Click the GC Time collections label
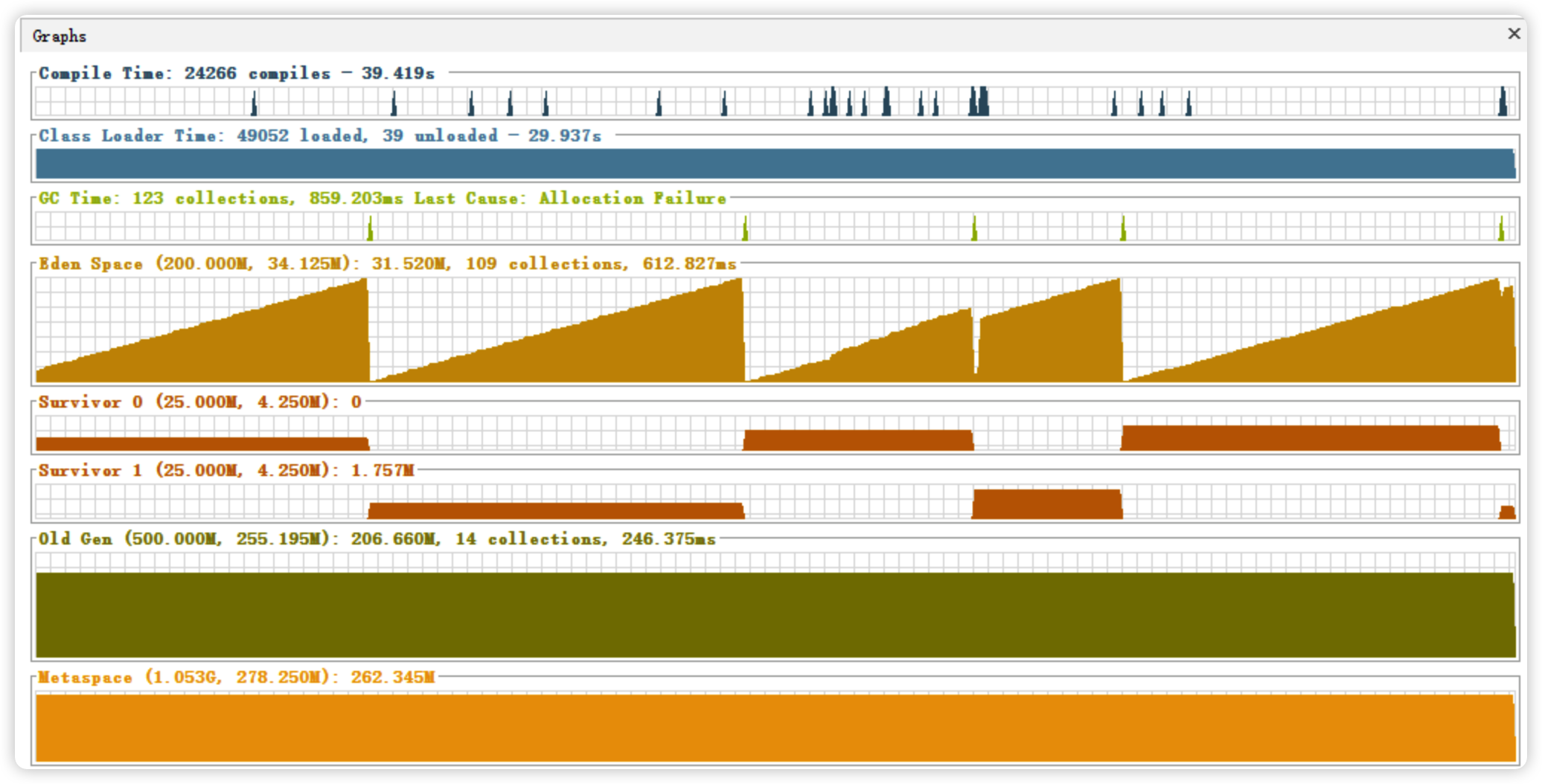This screenshot has width=1542, height=784. click(x=383, y=198)
